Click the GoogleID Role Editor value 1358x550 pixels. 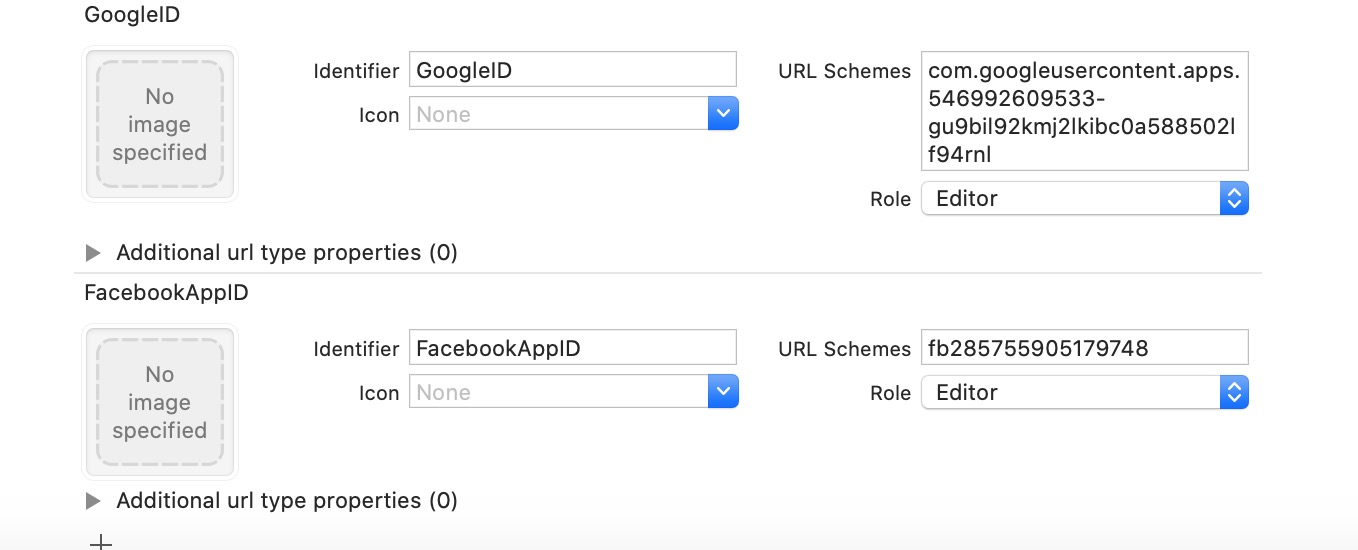(1068, 198)
